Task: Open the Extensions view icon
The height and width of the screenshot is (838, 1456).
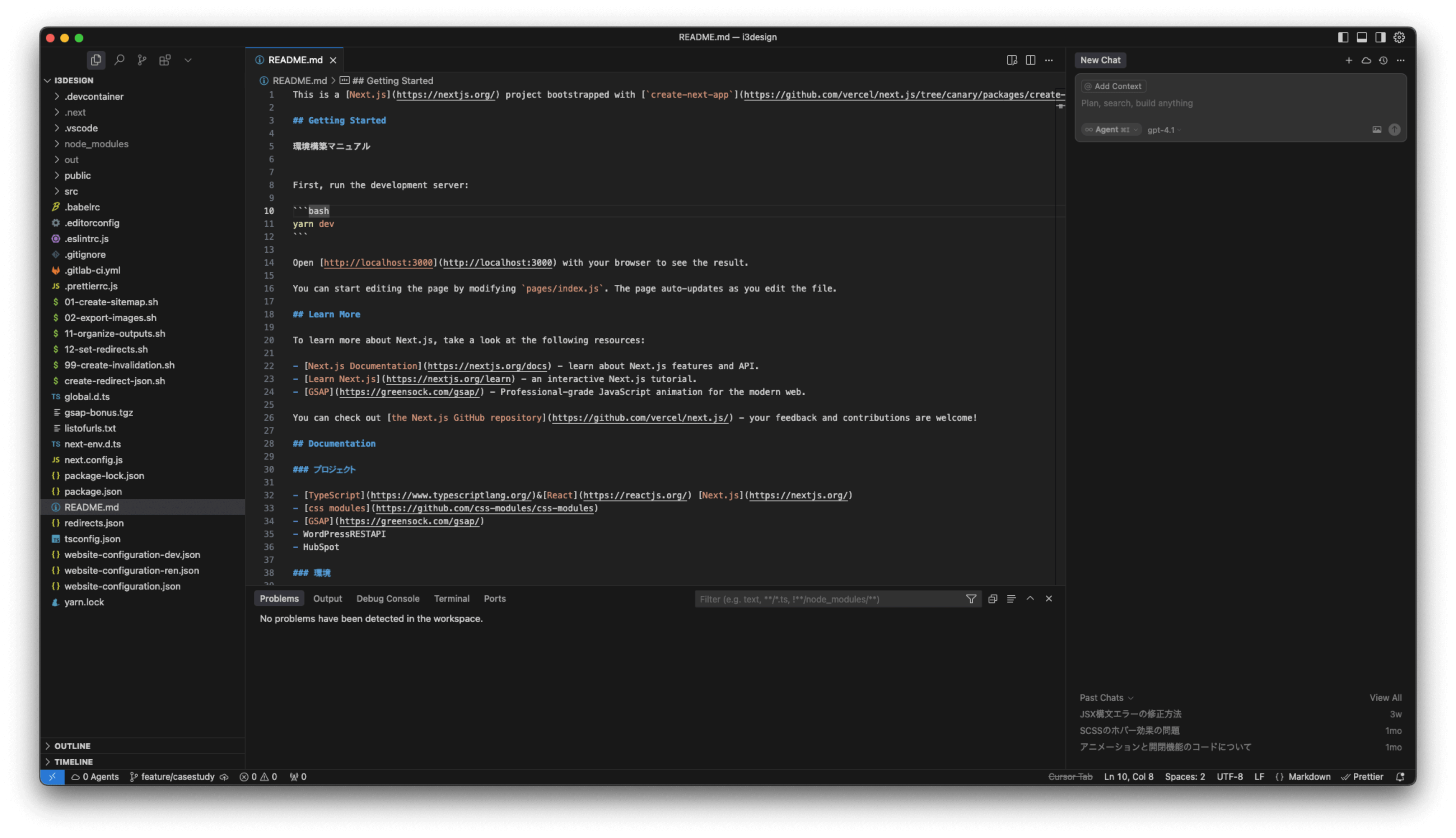Action: point(165,60)
